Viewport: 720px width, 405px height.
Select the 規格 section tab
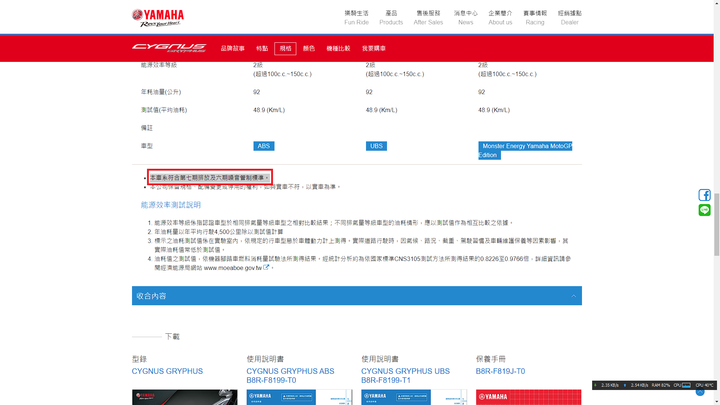click(x=285, y=48)
